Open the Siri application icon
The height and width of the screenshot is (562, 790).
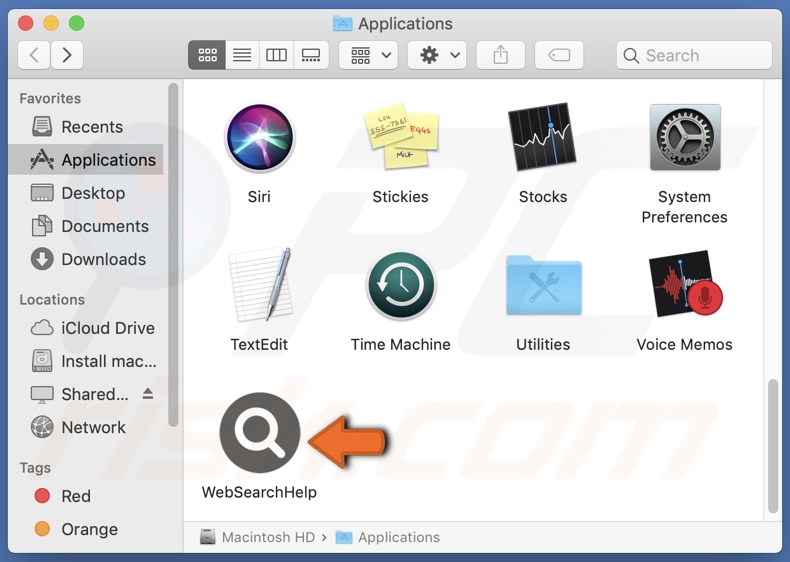(x=259, y=137)
